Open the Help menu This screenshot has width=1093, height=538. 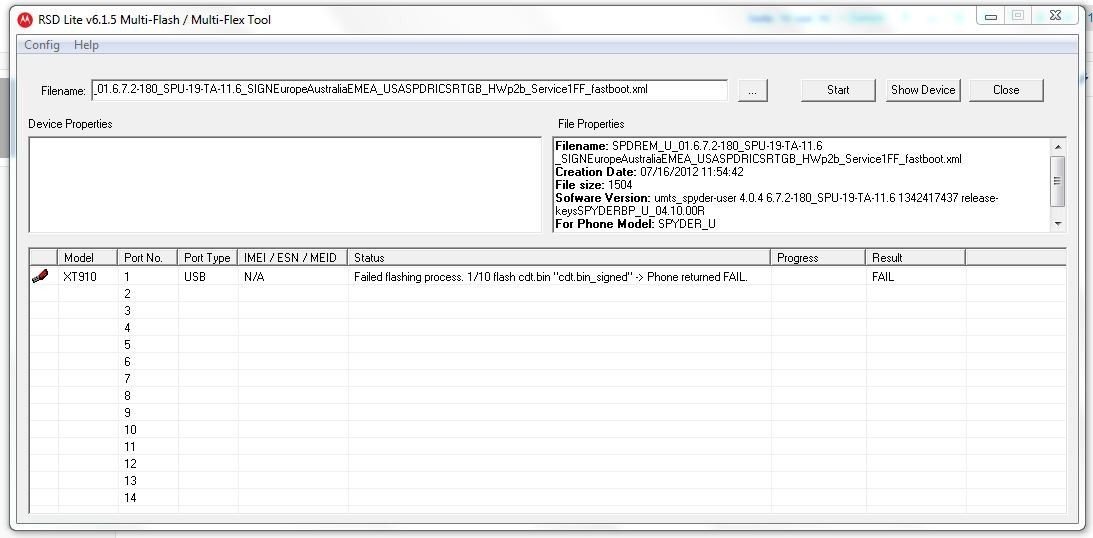tap(86, 45)
